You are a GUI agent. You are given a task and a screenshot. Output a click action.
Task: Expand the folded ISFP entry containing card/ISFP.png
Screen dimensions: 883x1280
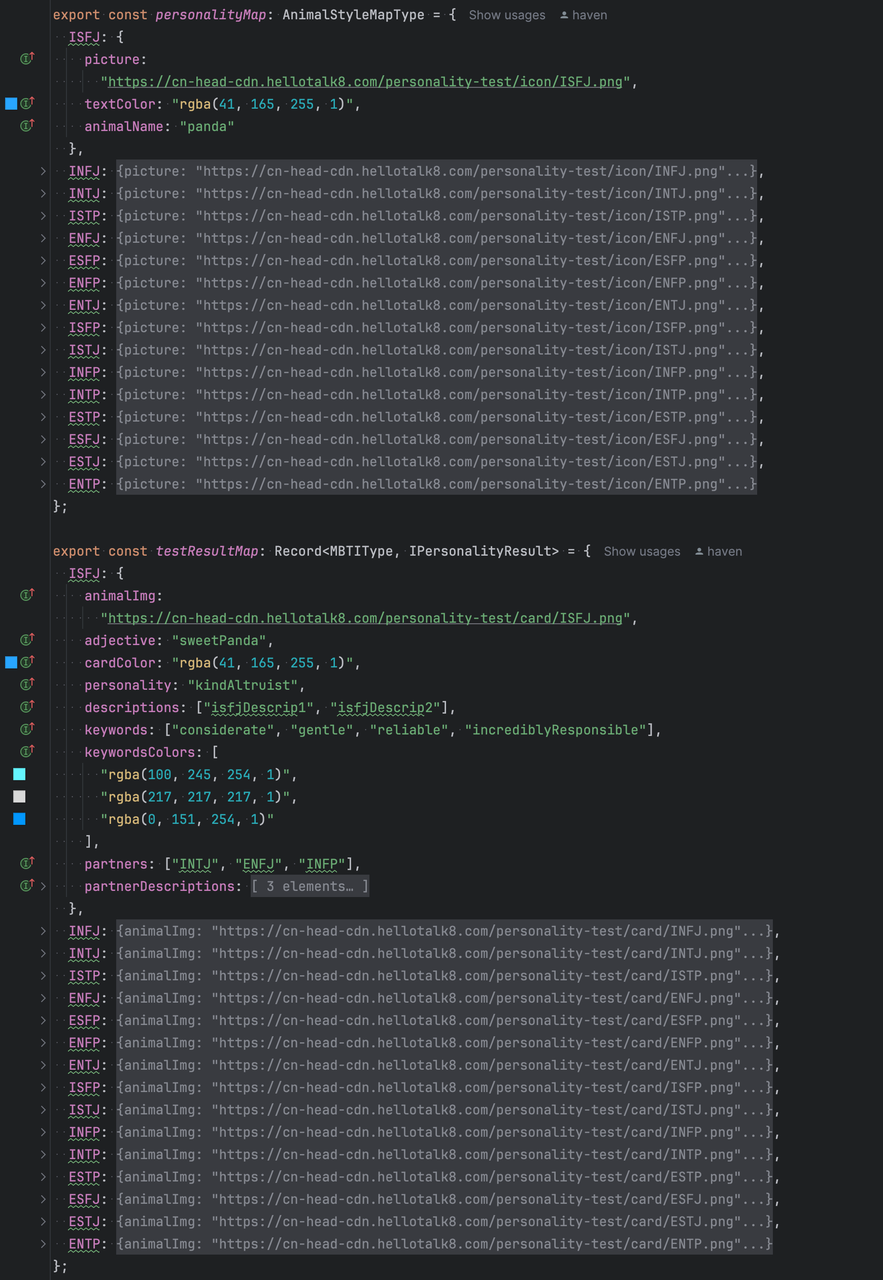[x=43, y=1087]
